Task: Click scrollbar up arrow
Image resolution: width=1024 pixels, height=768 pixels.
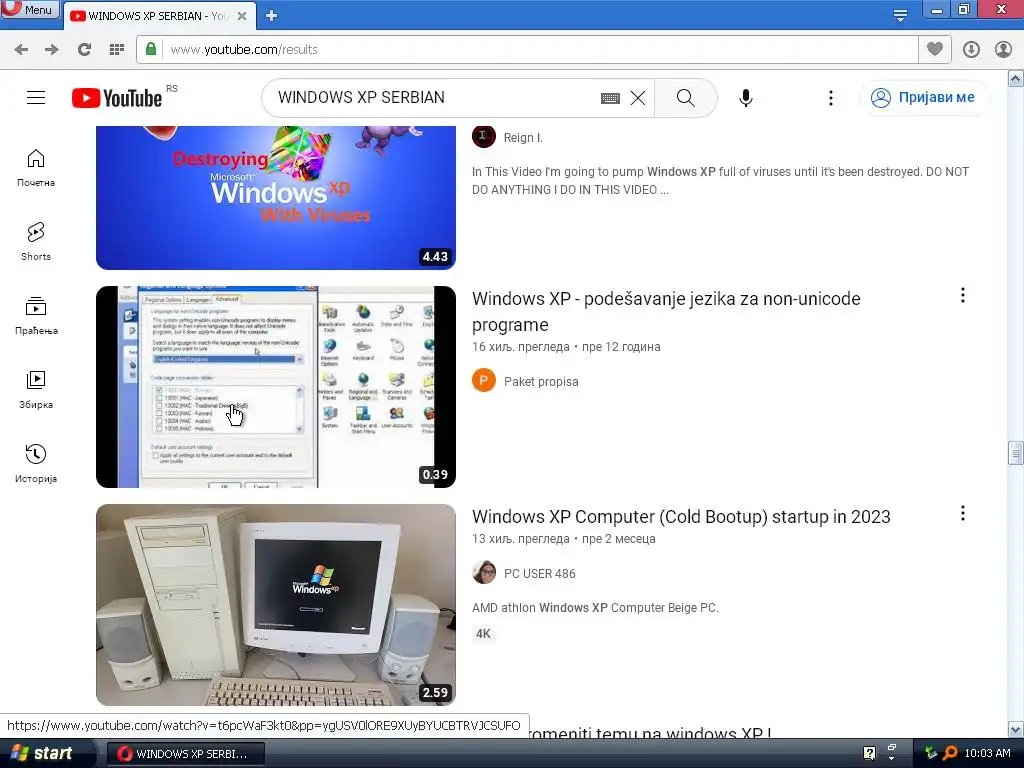Action: 1016,79
